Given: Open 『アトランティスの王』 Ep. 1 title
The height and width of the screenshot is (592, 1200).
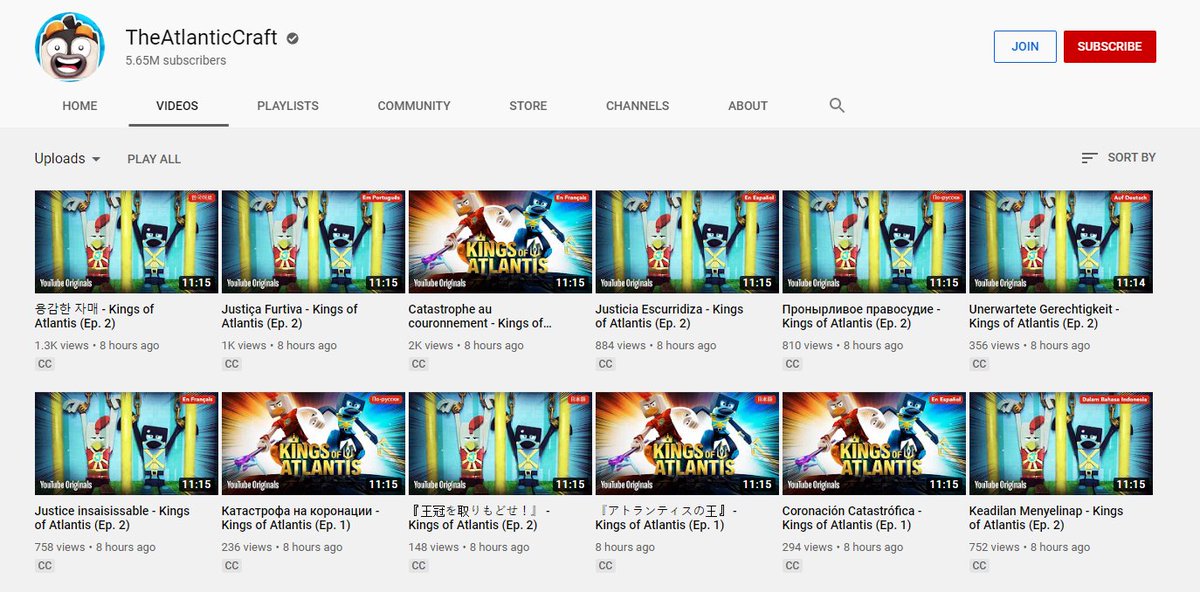Looking at the screenshot, I should click(667, 518).
